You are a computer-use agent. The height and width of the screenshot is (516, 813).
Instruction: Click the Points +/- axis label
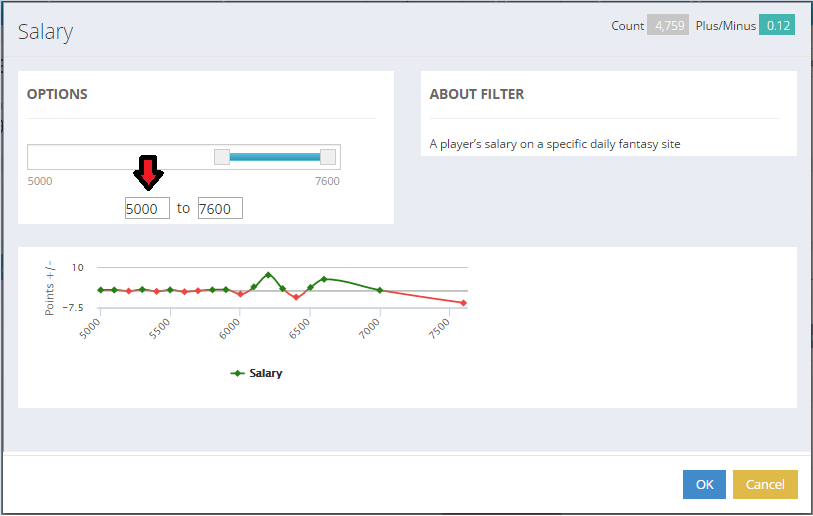pos(49,288)
